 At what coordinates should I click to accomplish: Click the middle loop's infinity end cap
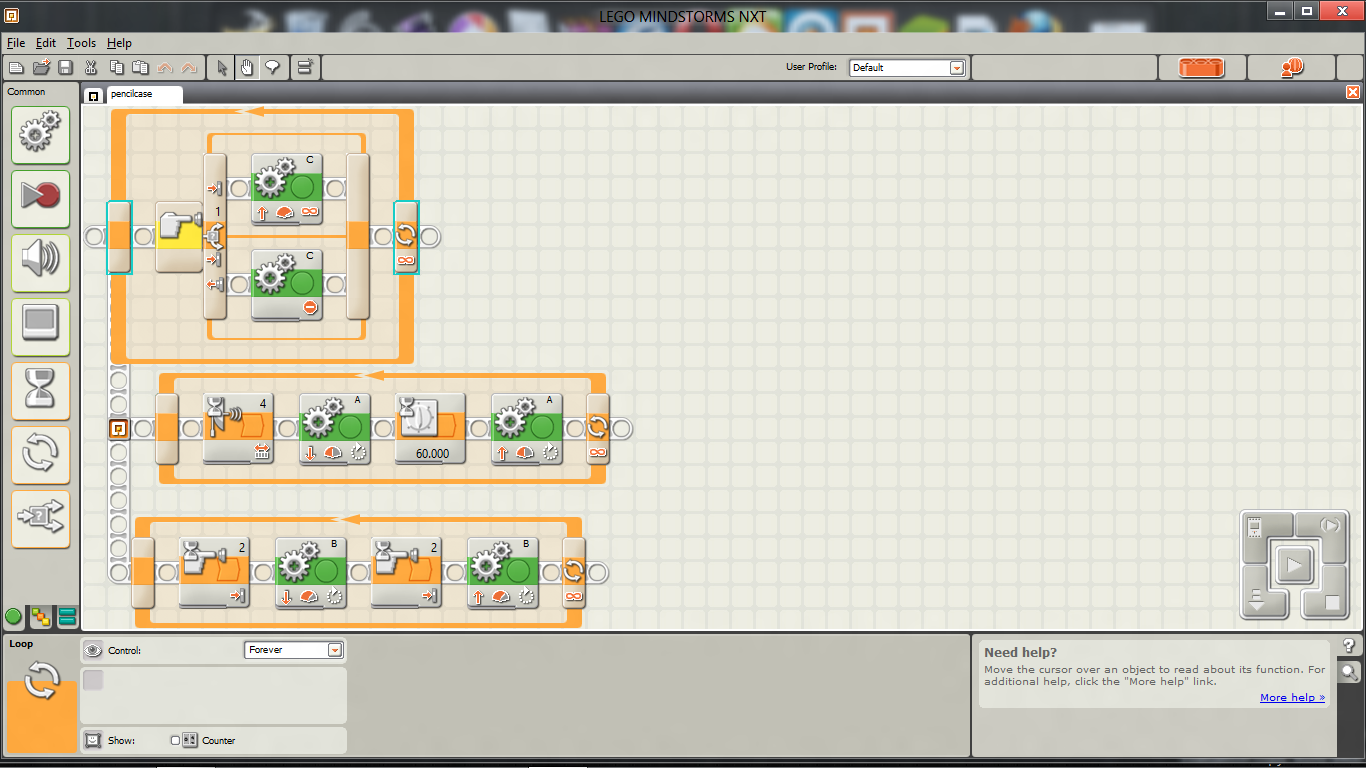coord(598,428)
